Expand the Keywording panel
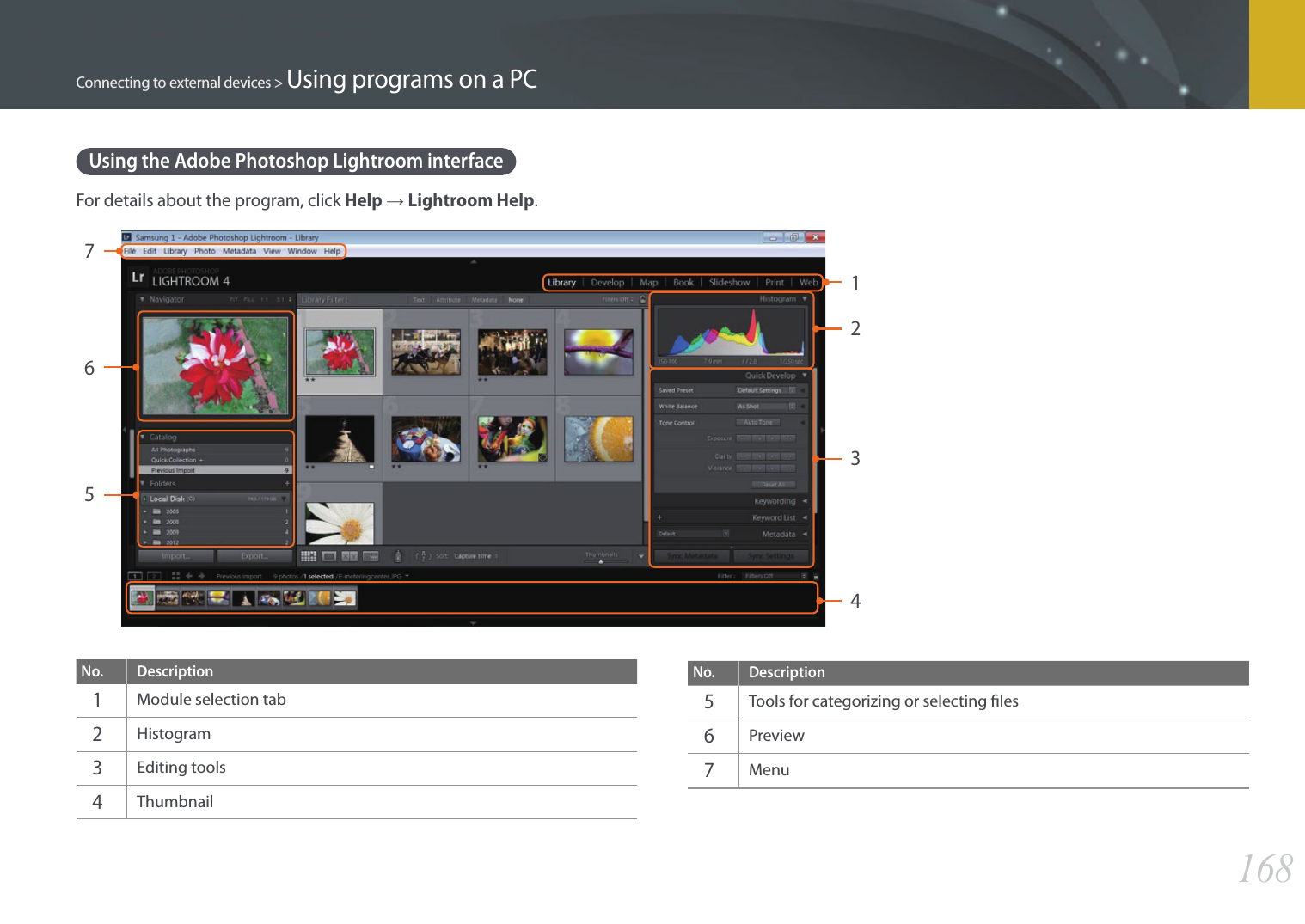Screen dimensions: 1305x924 pos(805,501)
